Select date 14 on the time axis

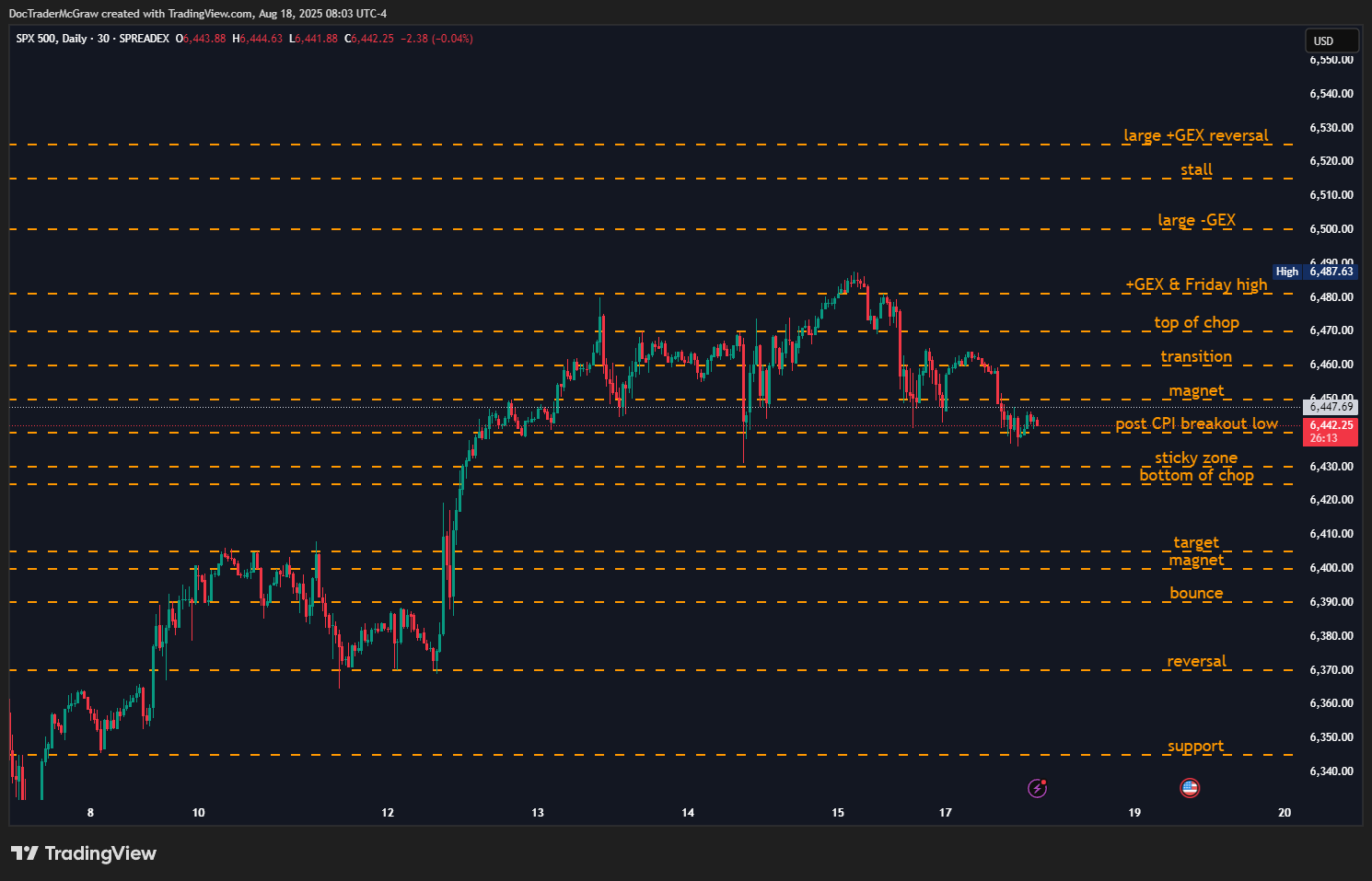[x=688, y=813]
